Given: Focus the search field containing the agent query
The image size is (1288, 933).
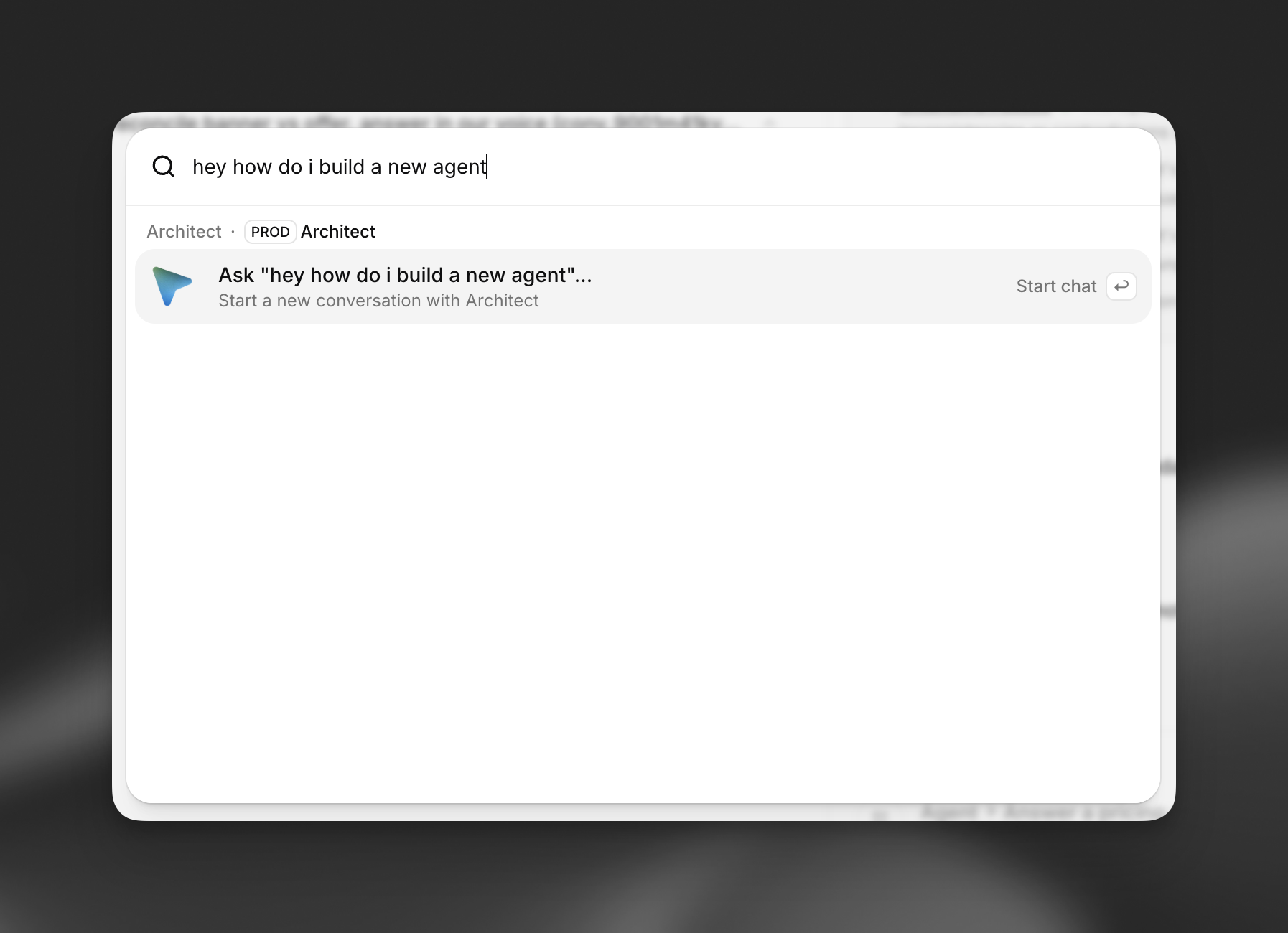Looking at the screenshot, I should 643,167.
